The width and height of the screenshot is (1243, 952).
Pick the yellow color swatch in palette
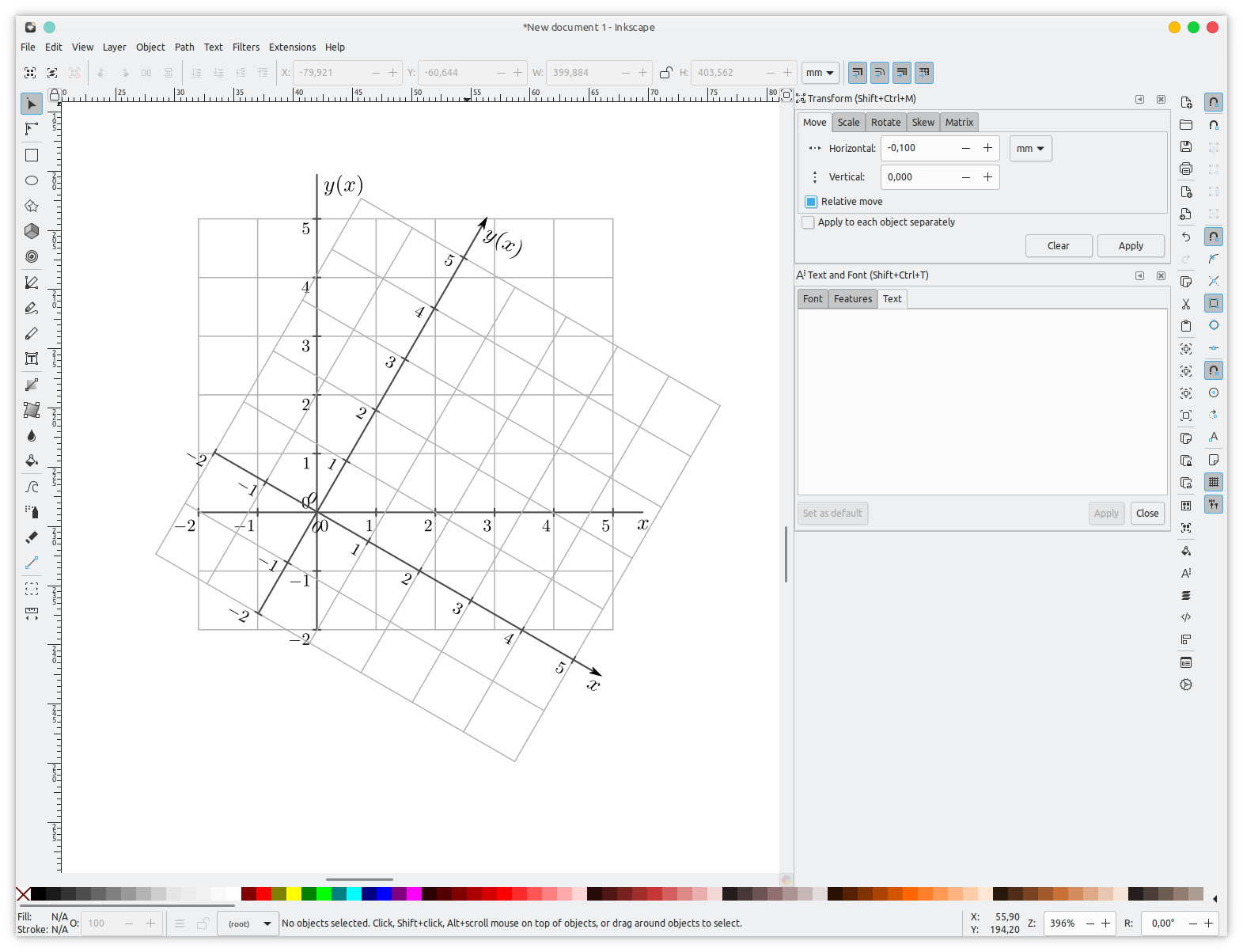[294, 894]
